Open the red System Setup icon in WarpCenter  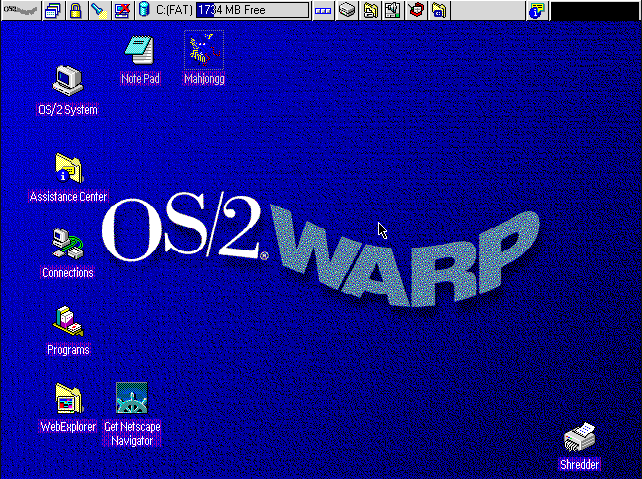416,10
